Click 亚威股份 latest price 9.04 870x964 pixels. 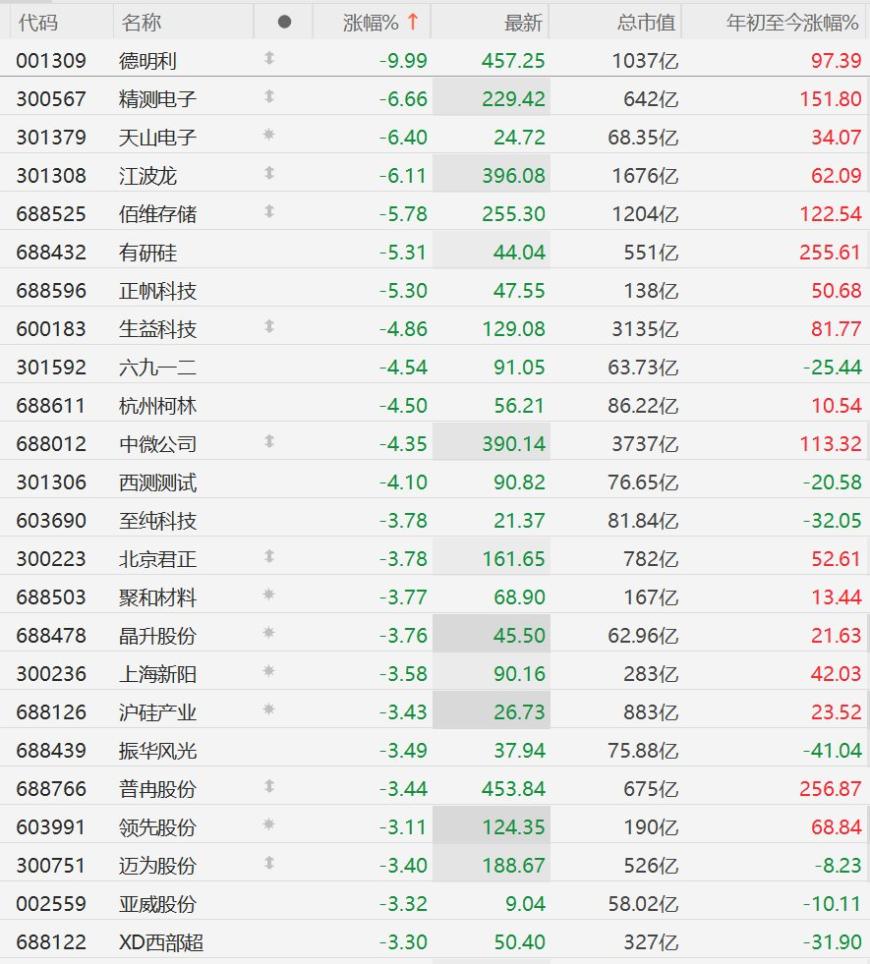(x=525, y=904)
